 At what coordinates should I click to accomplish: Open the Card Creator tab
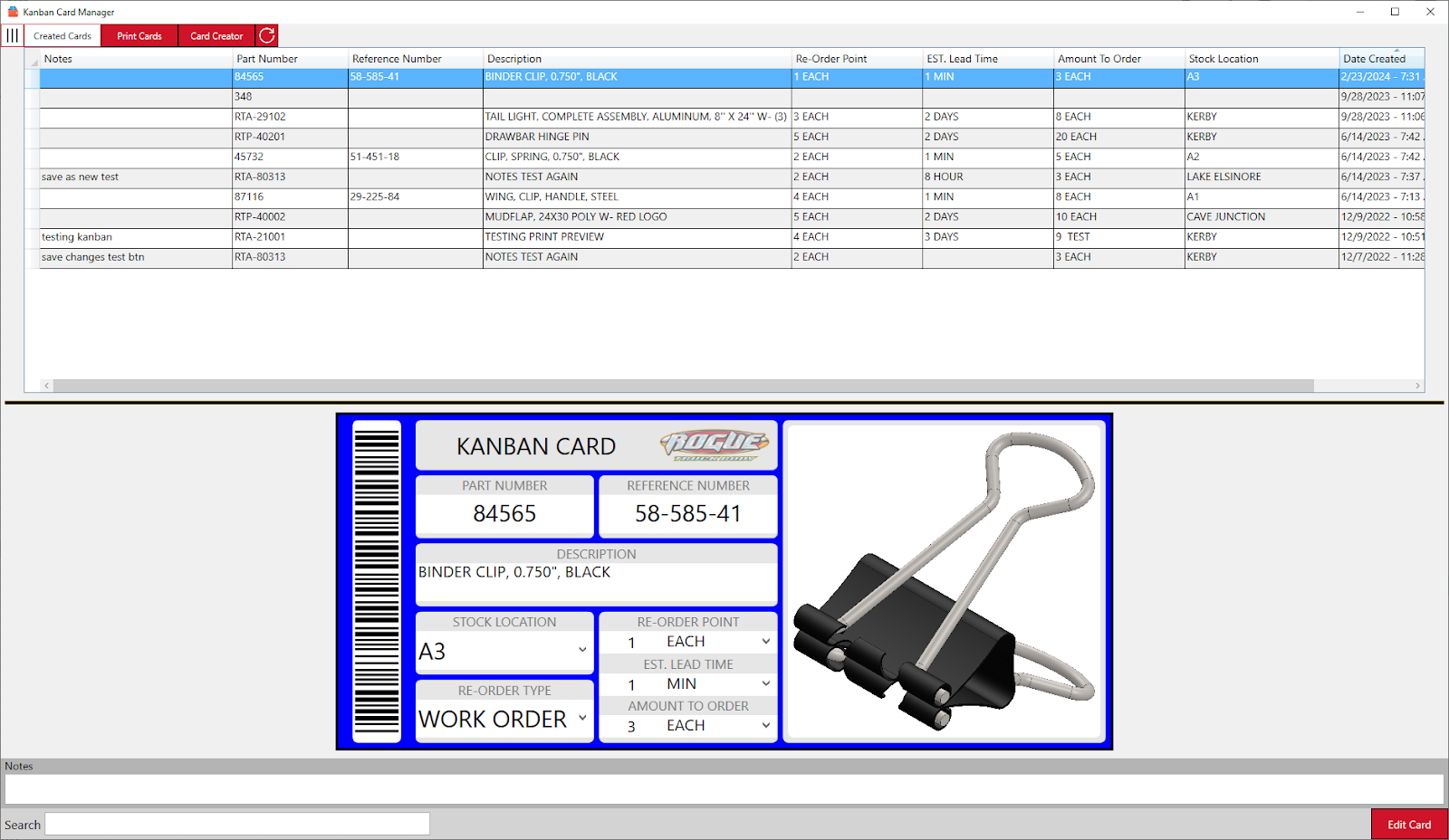click(216, 36)
